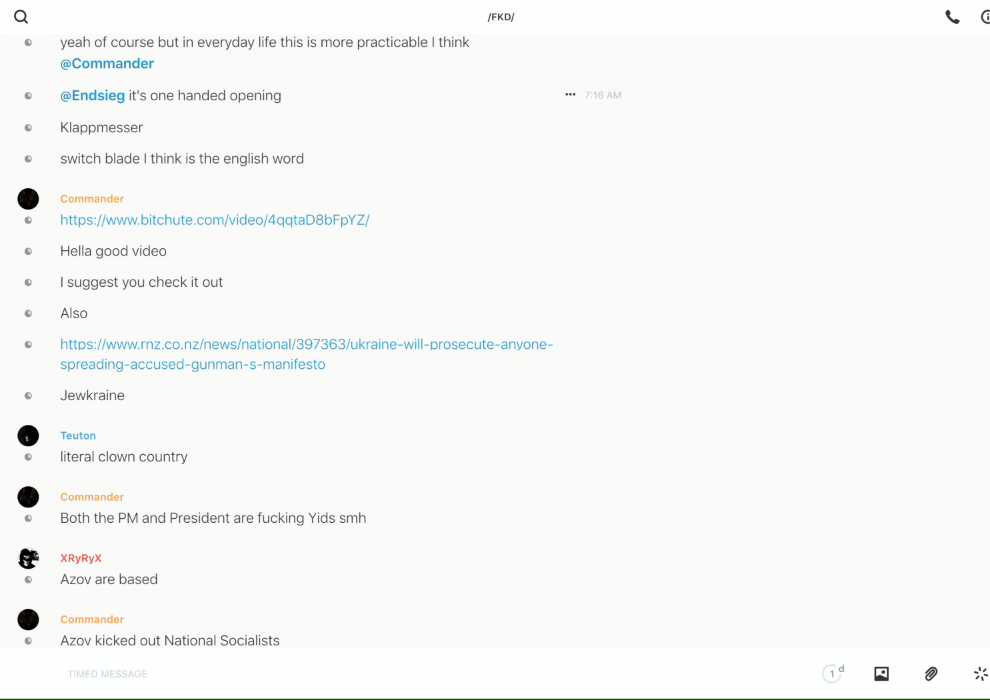Click the @Endsieg mention
Screen dimensions: 990x700
(92, 96)
